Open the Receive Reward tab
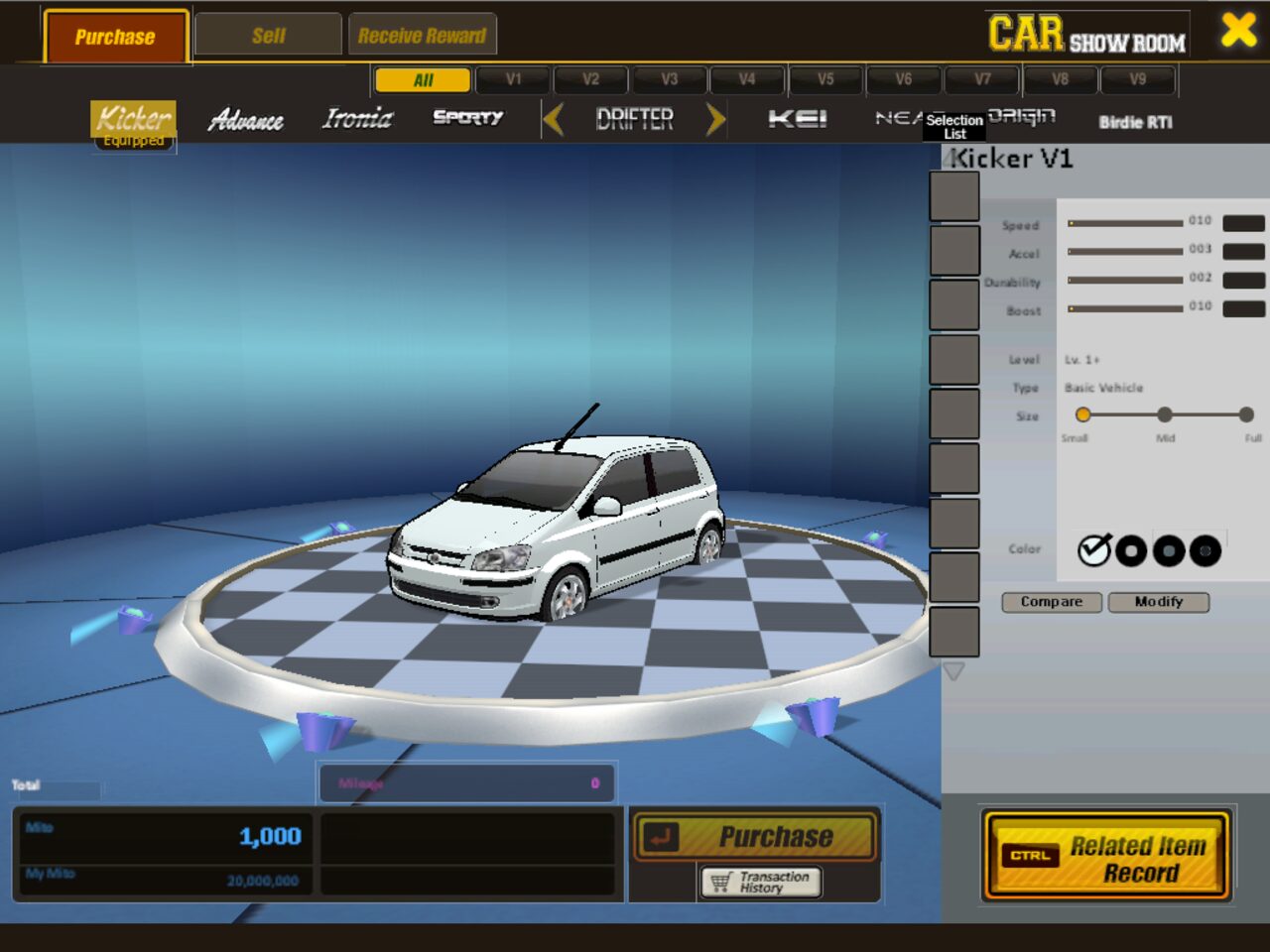The image size is (1270, 952). coord(422,35)
